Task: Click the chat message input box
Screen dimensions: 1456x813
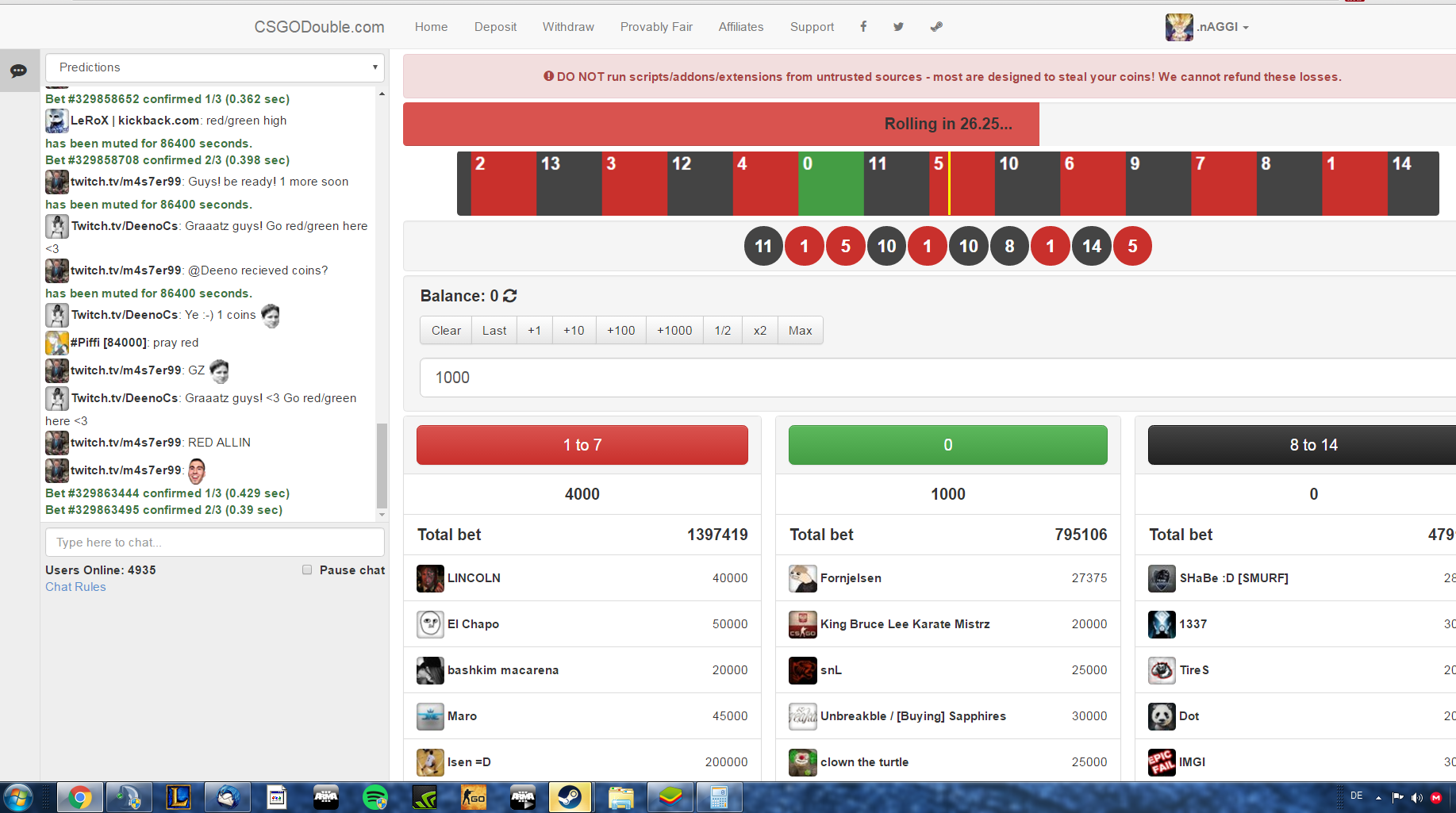Action: pos(215,543)
